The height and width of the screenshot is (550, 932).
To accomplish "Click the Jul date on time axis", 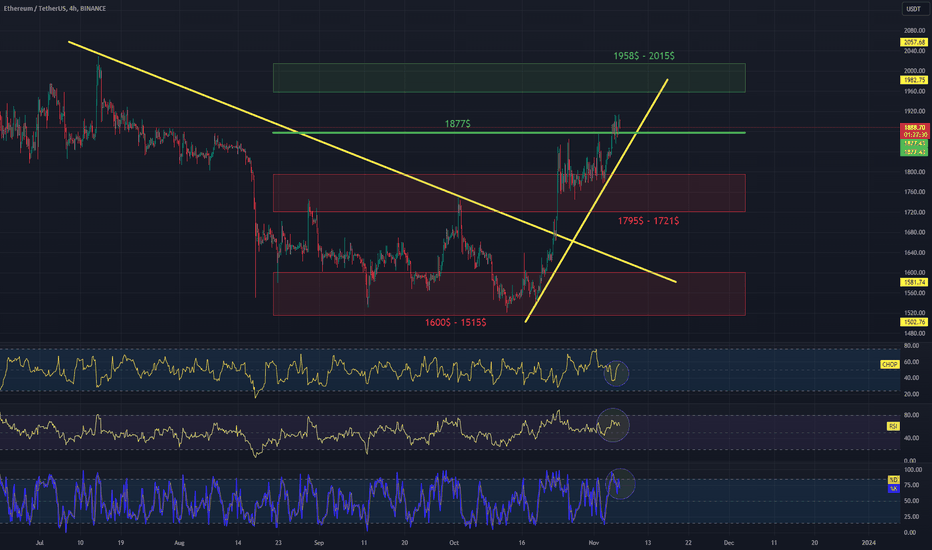I will pos(40,542).
